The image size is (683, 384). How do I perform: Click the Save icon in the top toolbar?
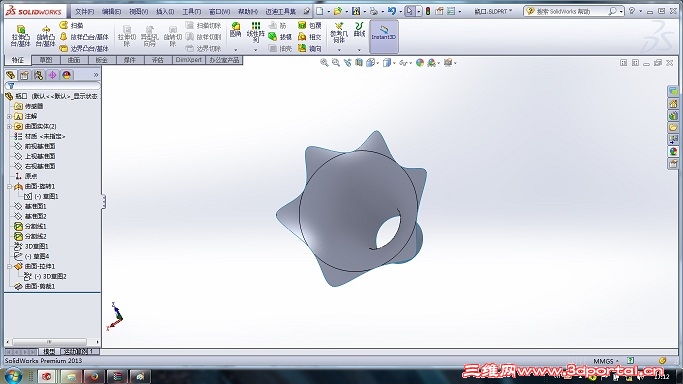(x=356, y=11)
